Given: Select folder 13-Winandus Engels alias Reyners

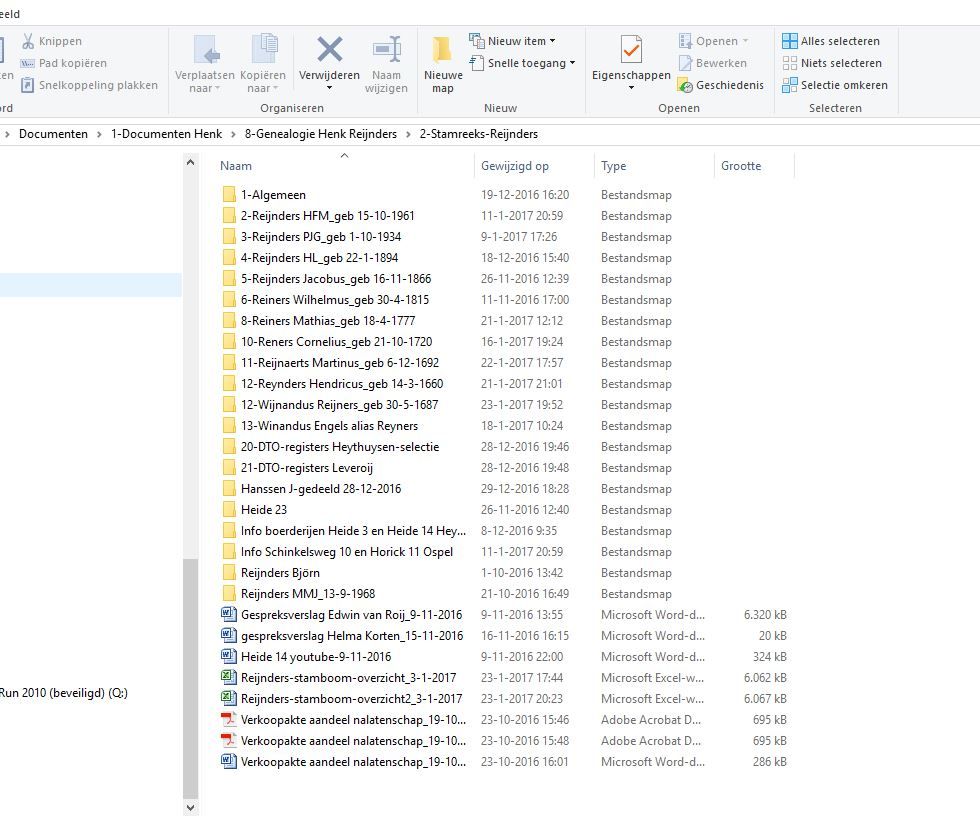Looking at the screenshot, I should click(329, 426).
